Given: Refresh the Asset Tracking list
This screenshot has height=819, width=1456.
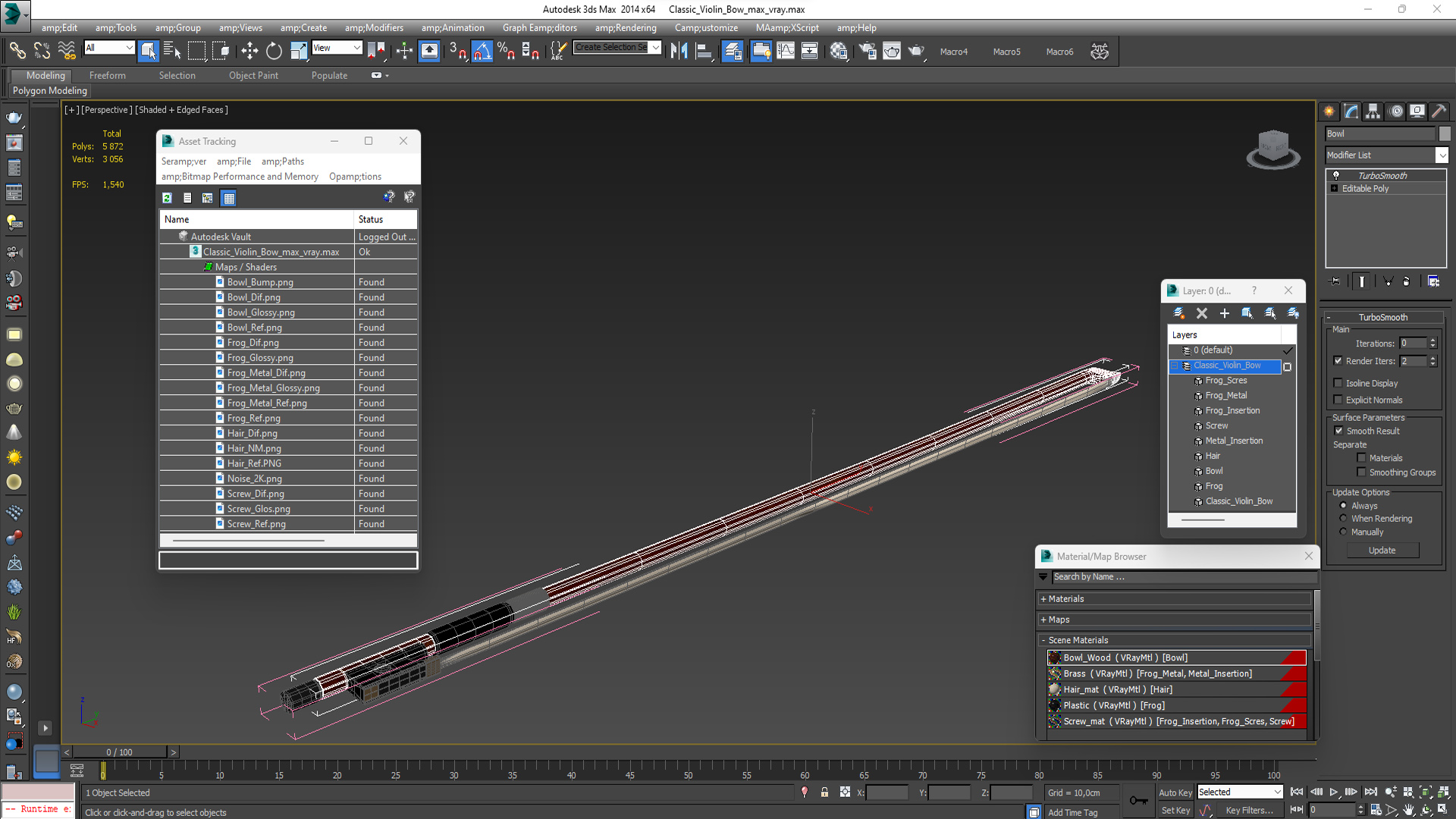Looking at the screenshot, I should [167, 198].
